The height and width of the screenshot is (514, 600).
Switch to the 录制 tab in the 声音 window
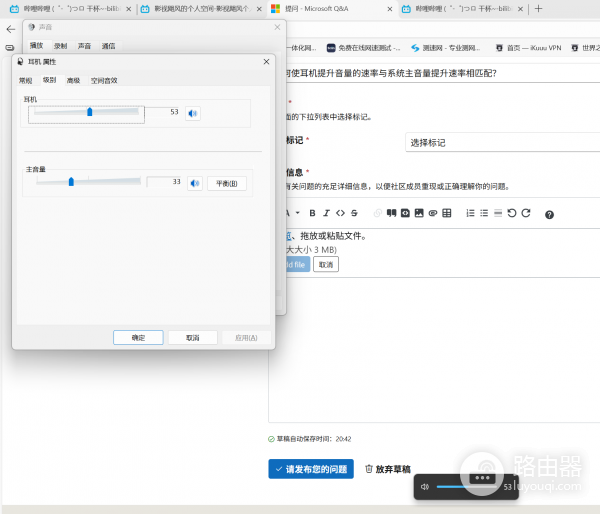tap(60, 46)
